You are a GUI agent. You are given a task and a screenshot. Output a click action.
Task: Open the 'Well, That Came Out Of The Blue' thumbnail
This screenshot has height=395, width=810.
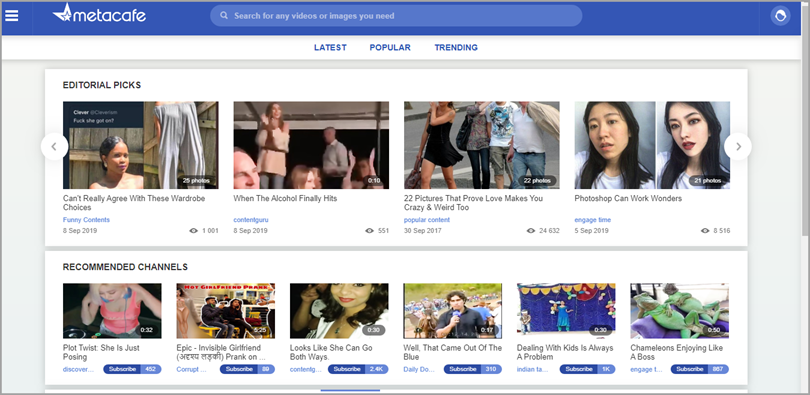[453, 311]
